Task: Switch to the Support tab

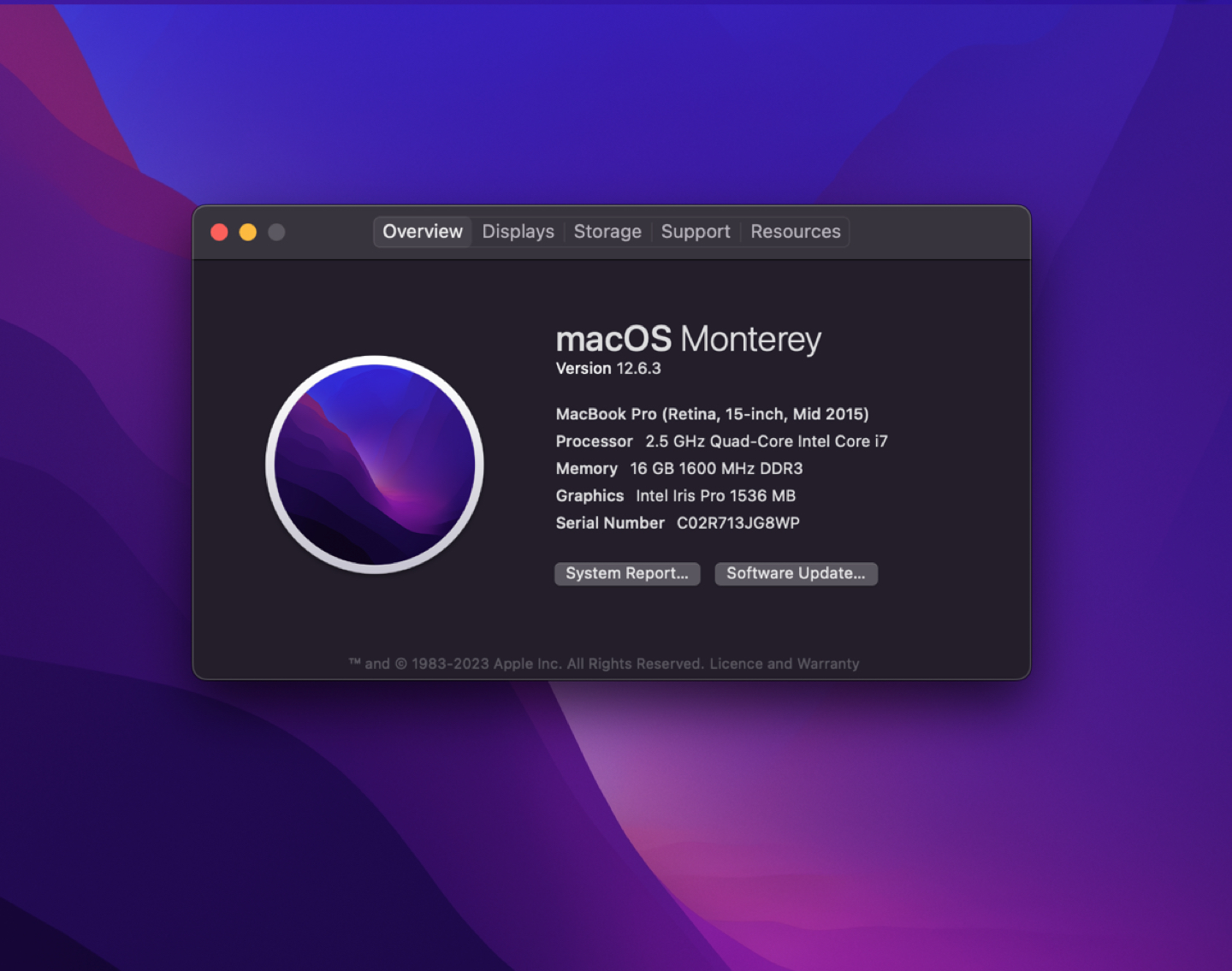Action: (696, 232)
